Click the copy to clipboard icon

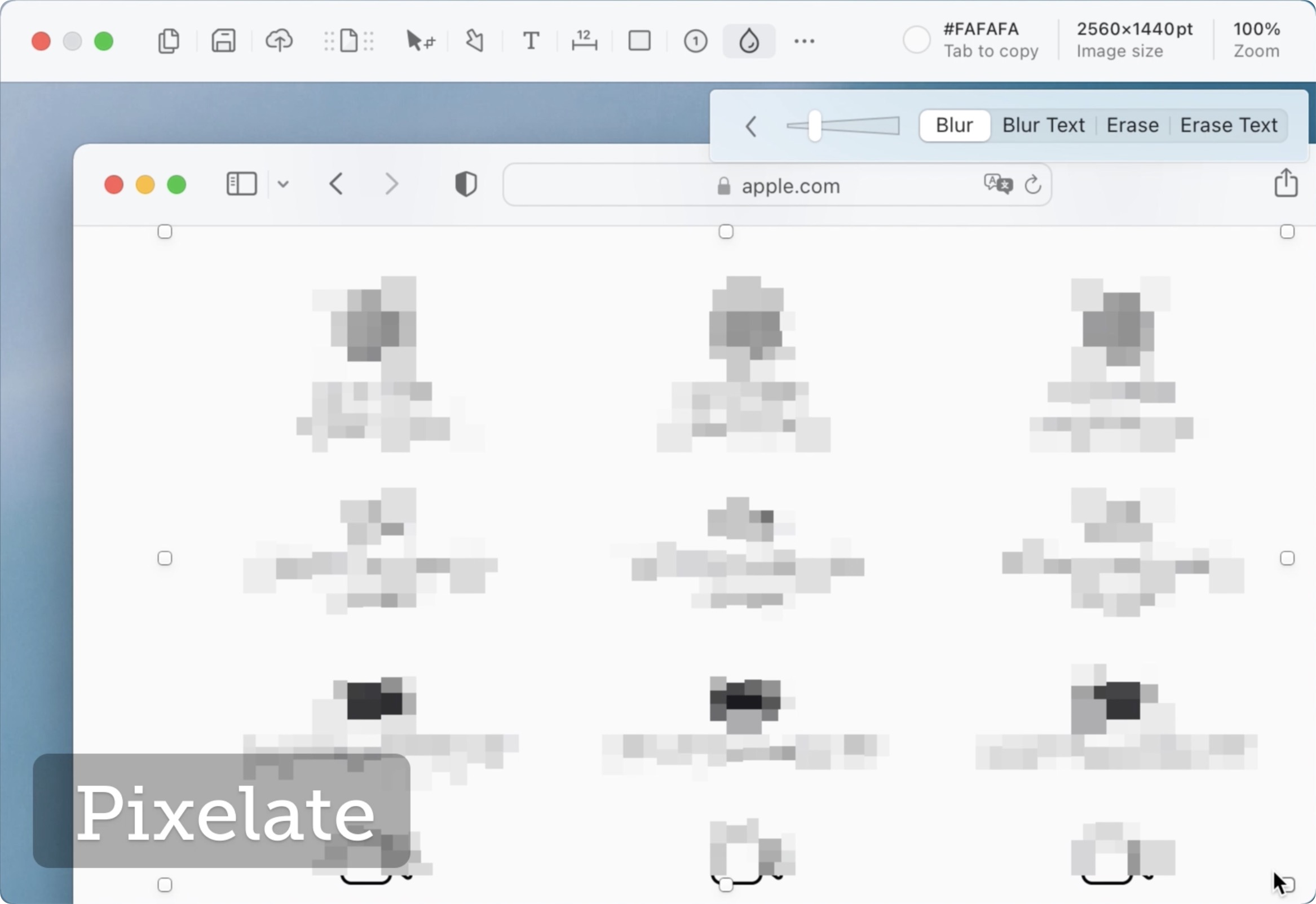pos(168,41)
